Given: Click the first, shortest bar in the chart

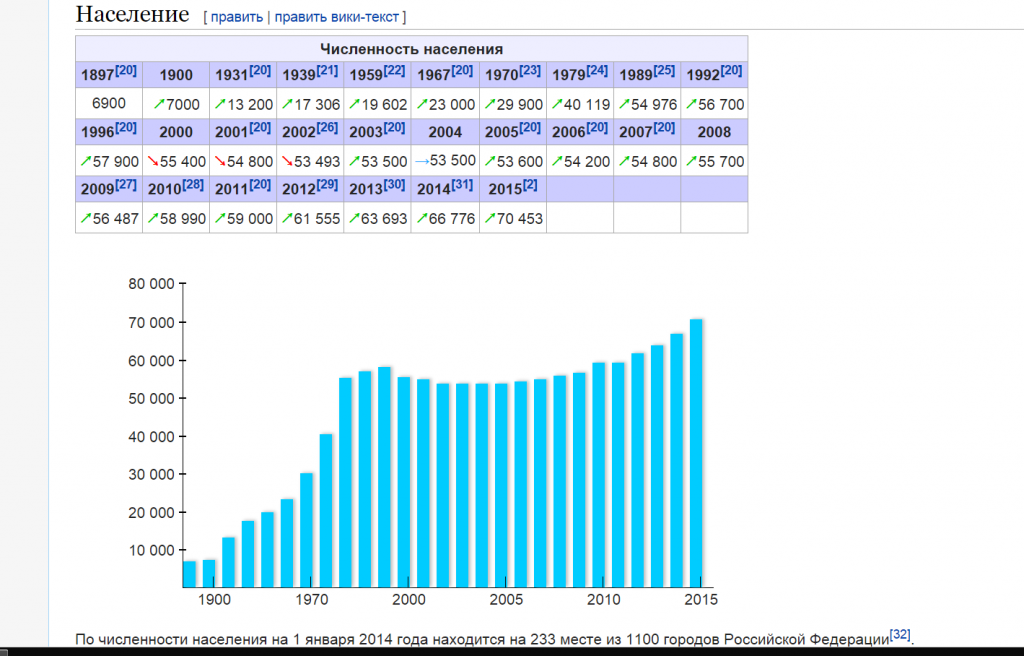Looking at the screenshot, I should (x=189, y=573).
